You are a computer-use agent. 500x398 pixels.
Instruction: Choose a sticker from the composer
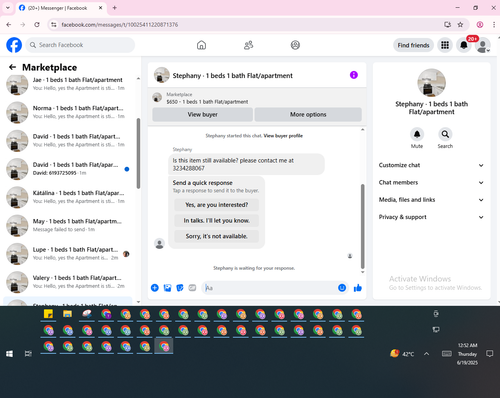pyautogui.click(x=180, y=288)
